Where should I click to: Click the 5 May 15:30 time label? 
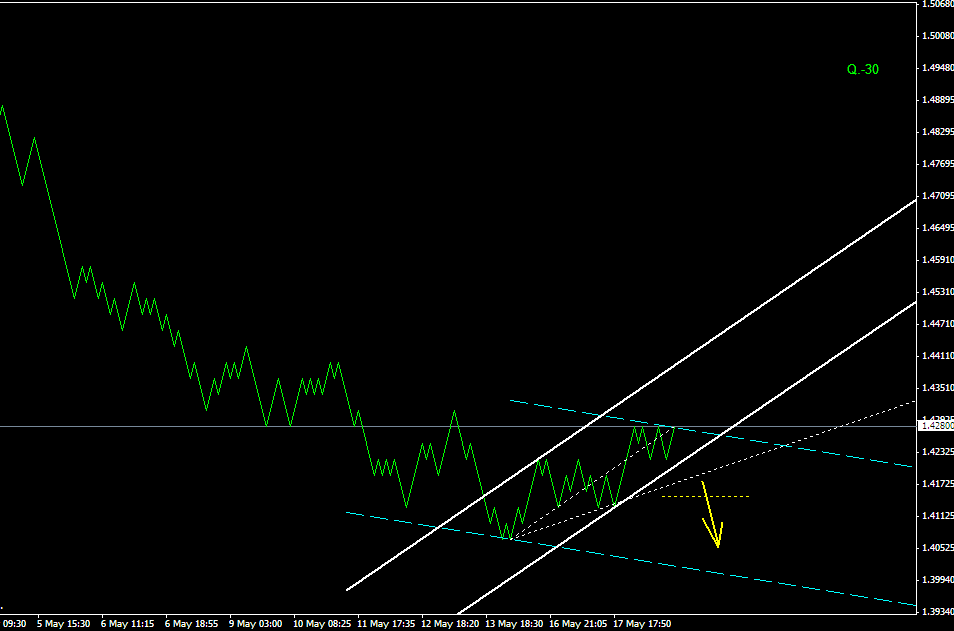click(63, 624)
